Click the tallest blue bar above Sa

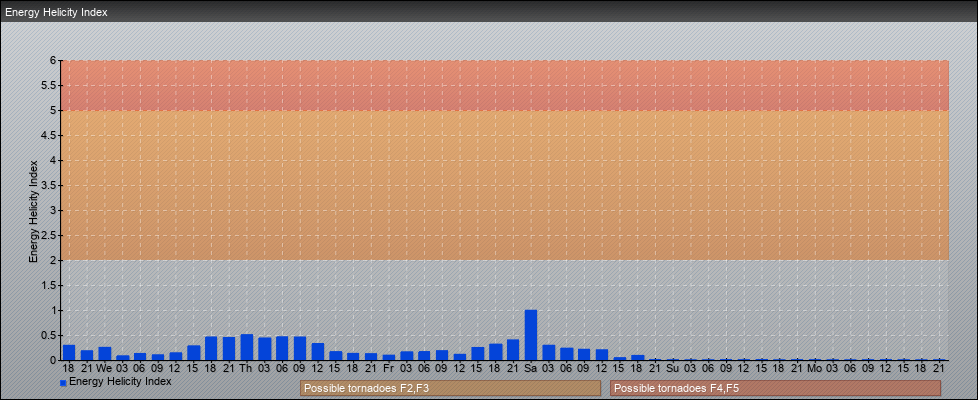531,335
